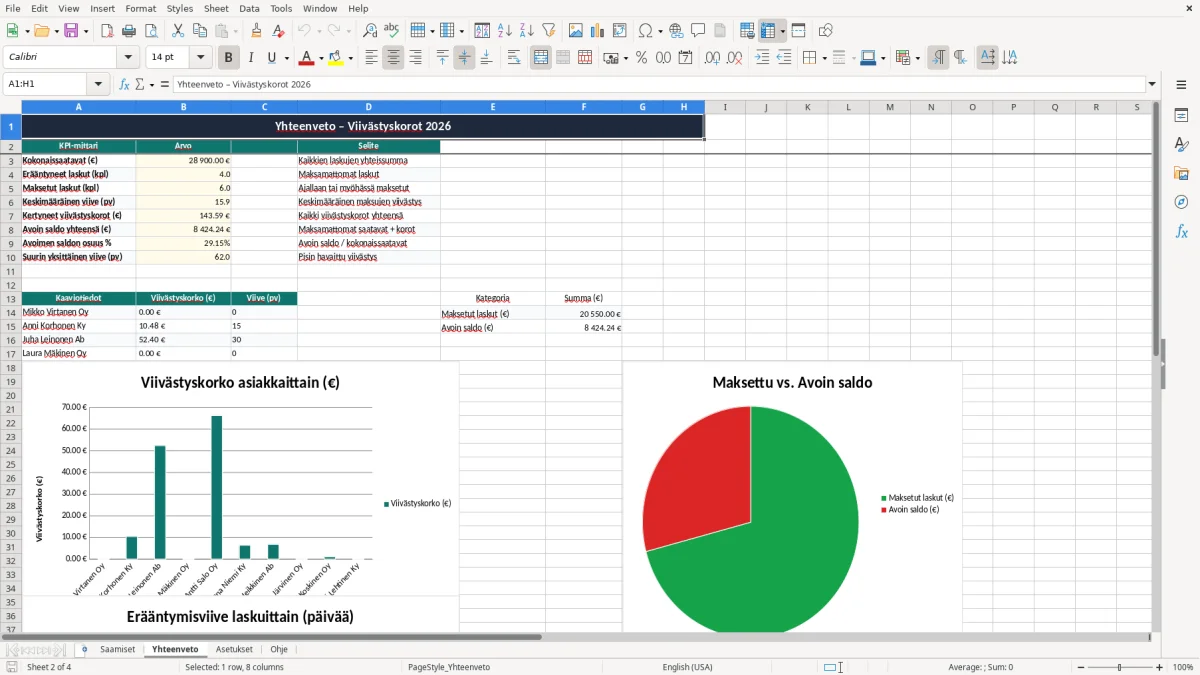This screenshot has width=1200, height=675.
Task: Click column header D
Action: (368, 107)
